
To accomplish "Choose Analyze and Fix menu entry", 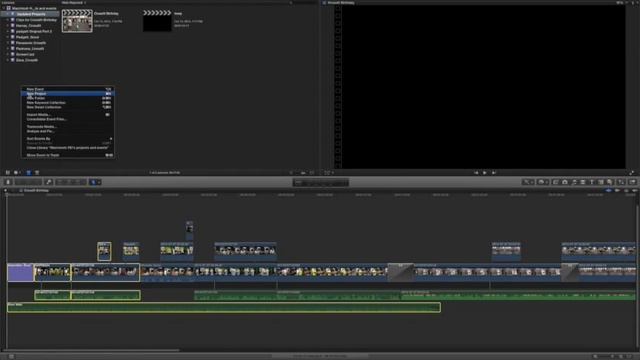I will [x=68, y=131].
